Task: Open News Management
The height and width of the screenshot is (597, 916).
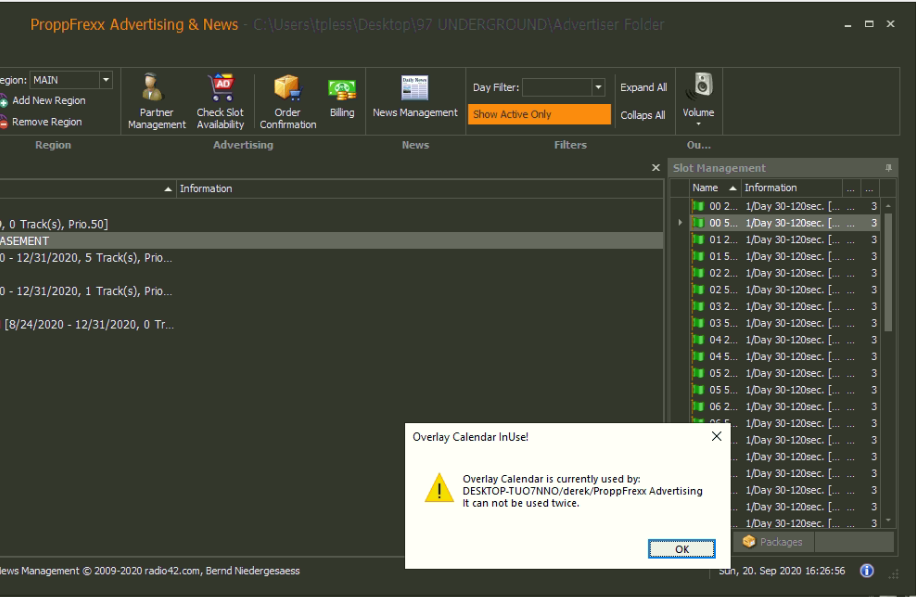Action: (x=415, y=96)
